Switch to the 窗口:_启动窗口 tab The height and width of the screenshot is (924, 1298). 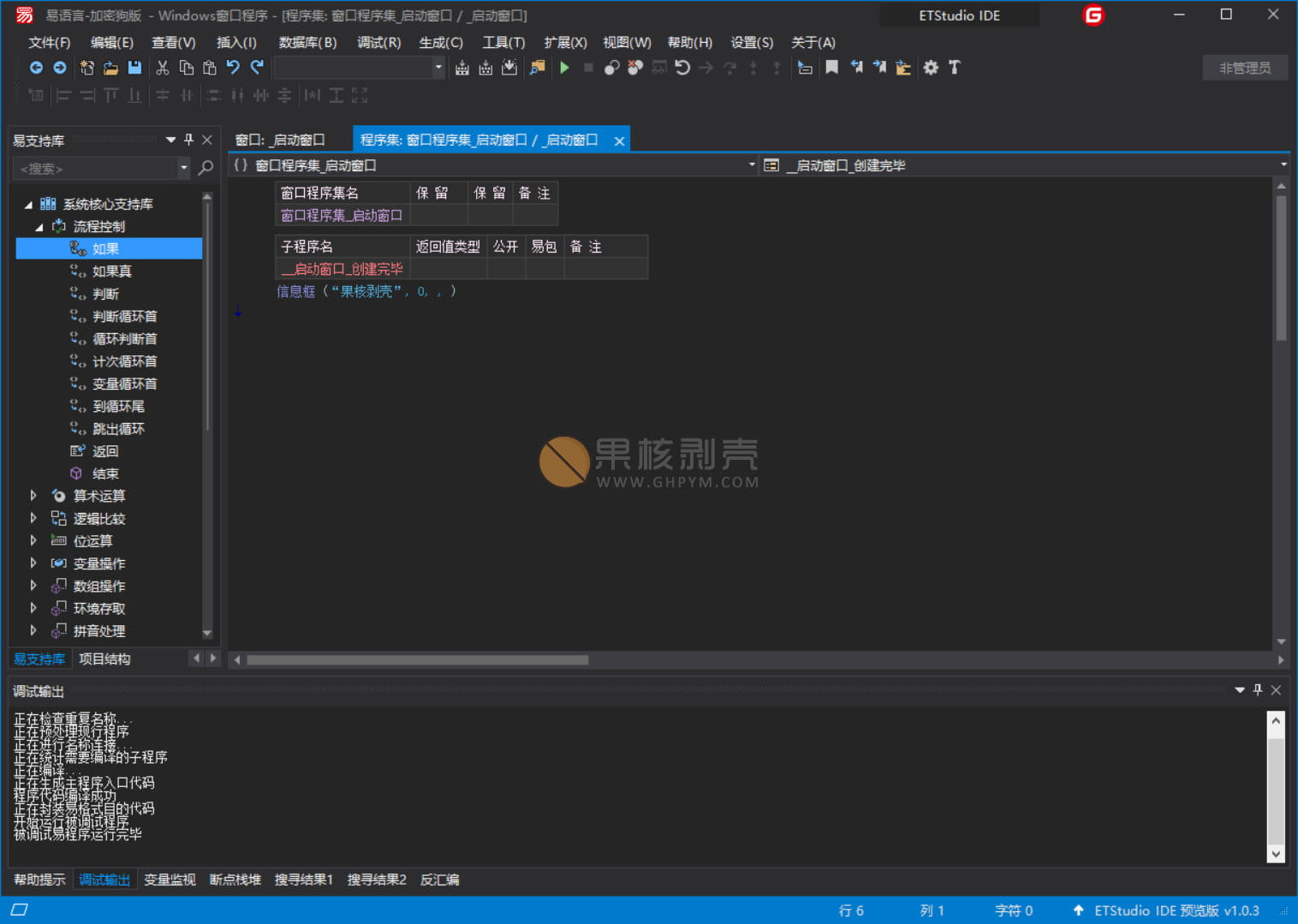[x=280, y=140]
